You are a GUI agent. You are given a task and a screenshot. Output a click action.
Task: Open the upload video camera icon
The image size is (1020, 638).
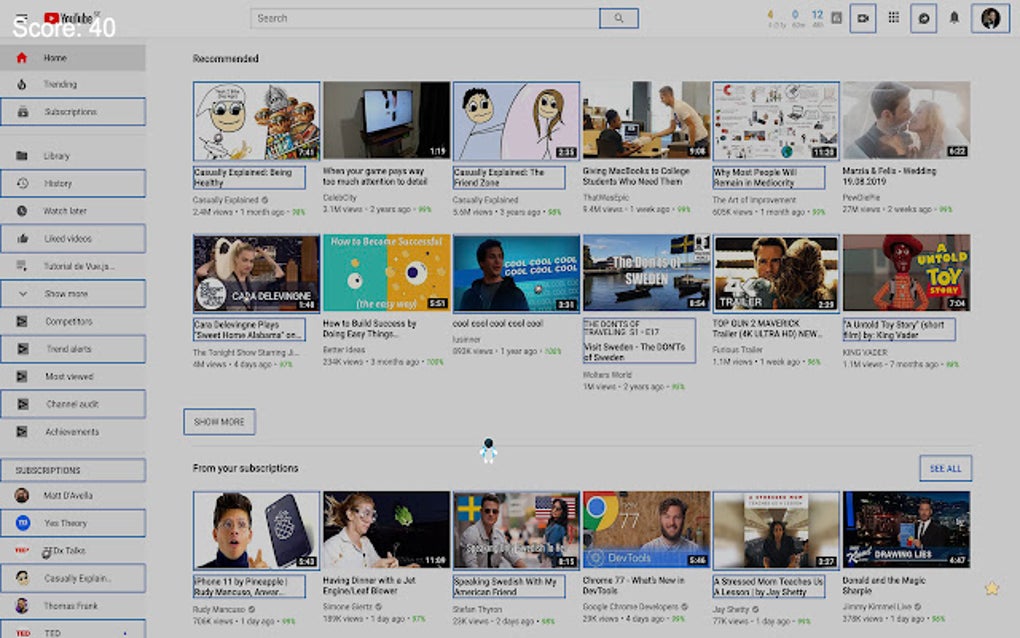coord(863,18)
